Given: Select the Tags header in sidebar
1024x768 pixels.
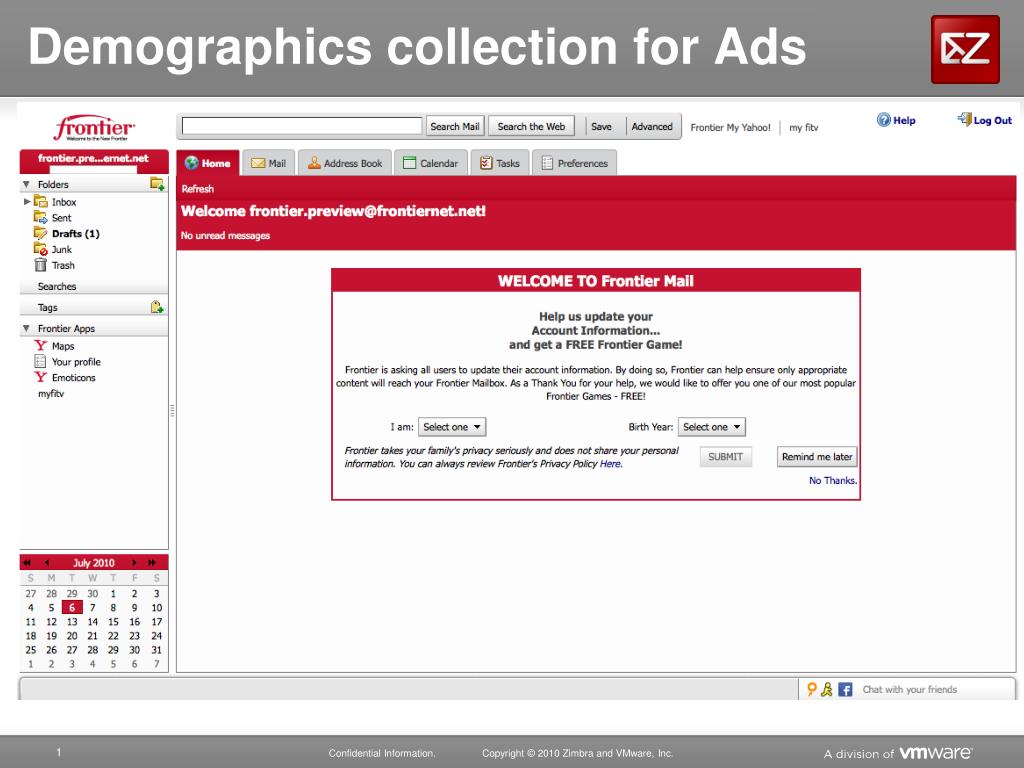Looking at the screenshot, I should pos(48,308).
